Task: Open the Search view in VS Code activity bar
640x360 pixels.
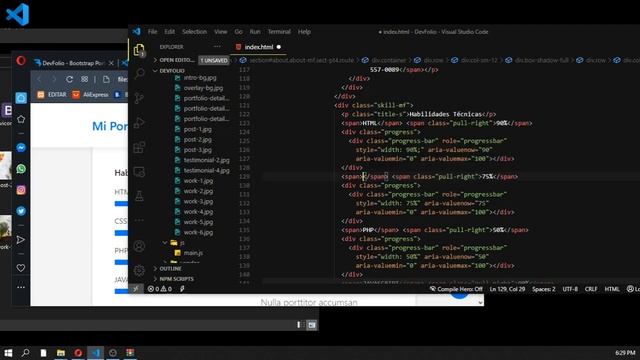Action: [139, 73]
